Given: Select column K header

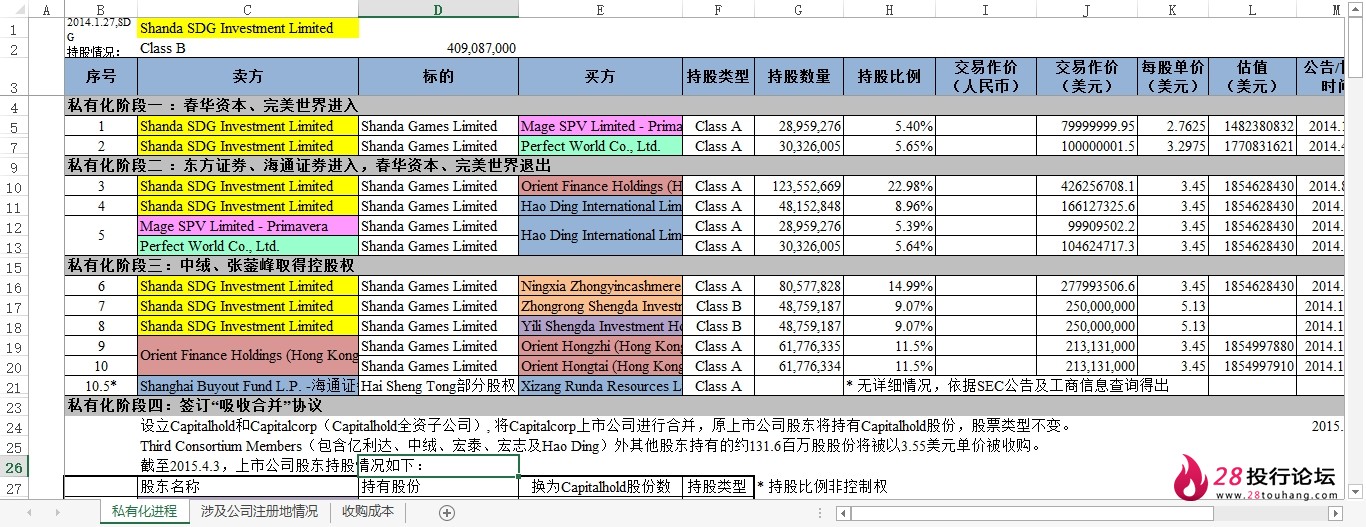Looking at the screenshot, I should pyautogui.click(x=1173, y=9).
